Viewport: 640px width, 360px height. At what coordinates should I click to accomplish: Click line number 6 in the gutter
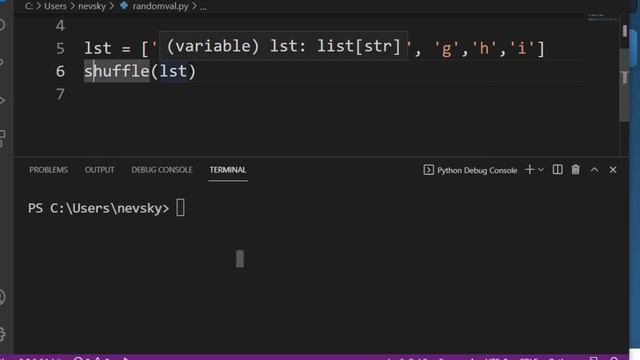tap(60, 71)
